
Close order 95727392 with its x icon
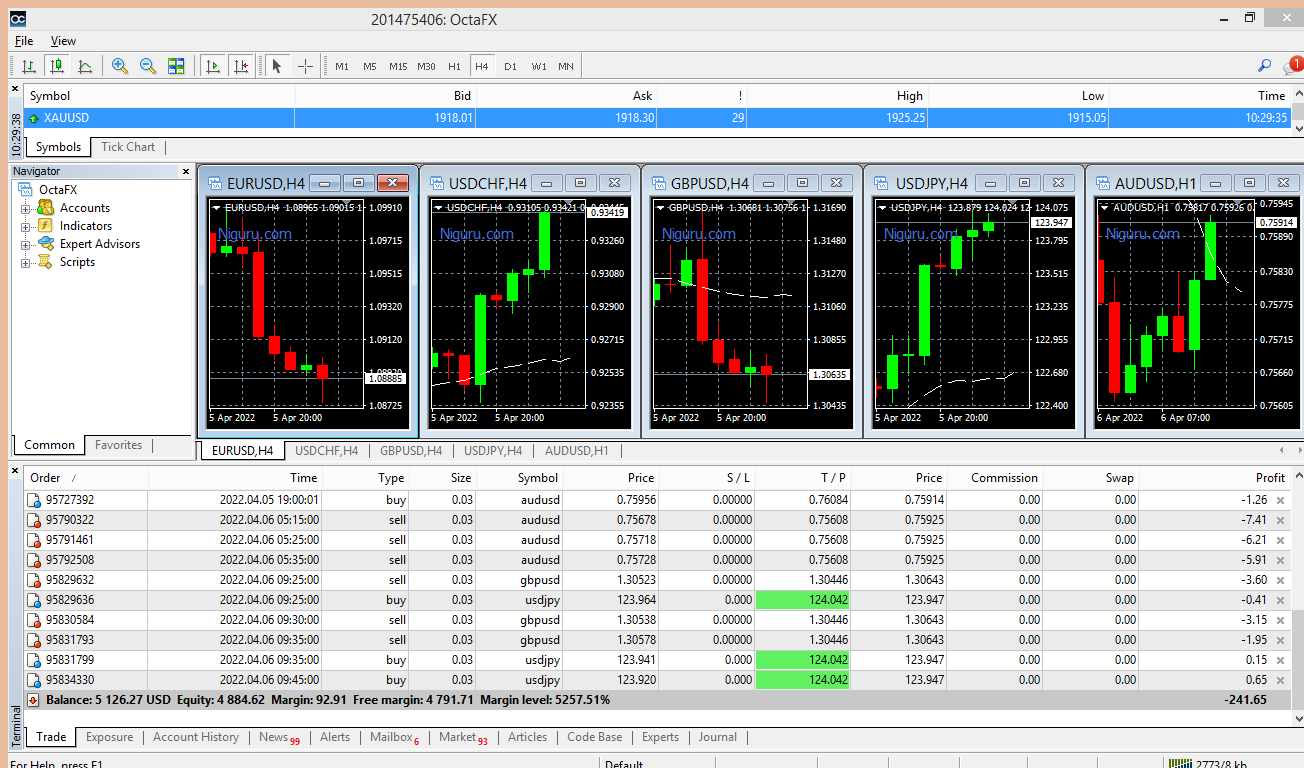[x=1280, y=500]
